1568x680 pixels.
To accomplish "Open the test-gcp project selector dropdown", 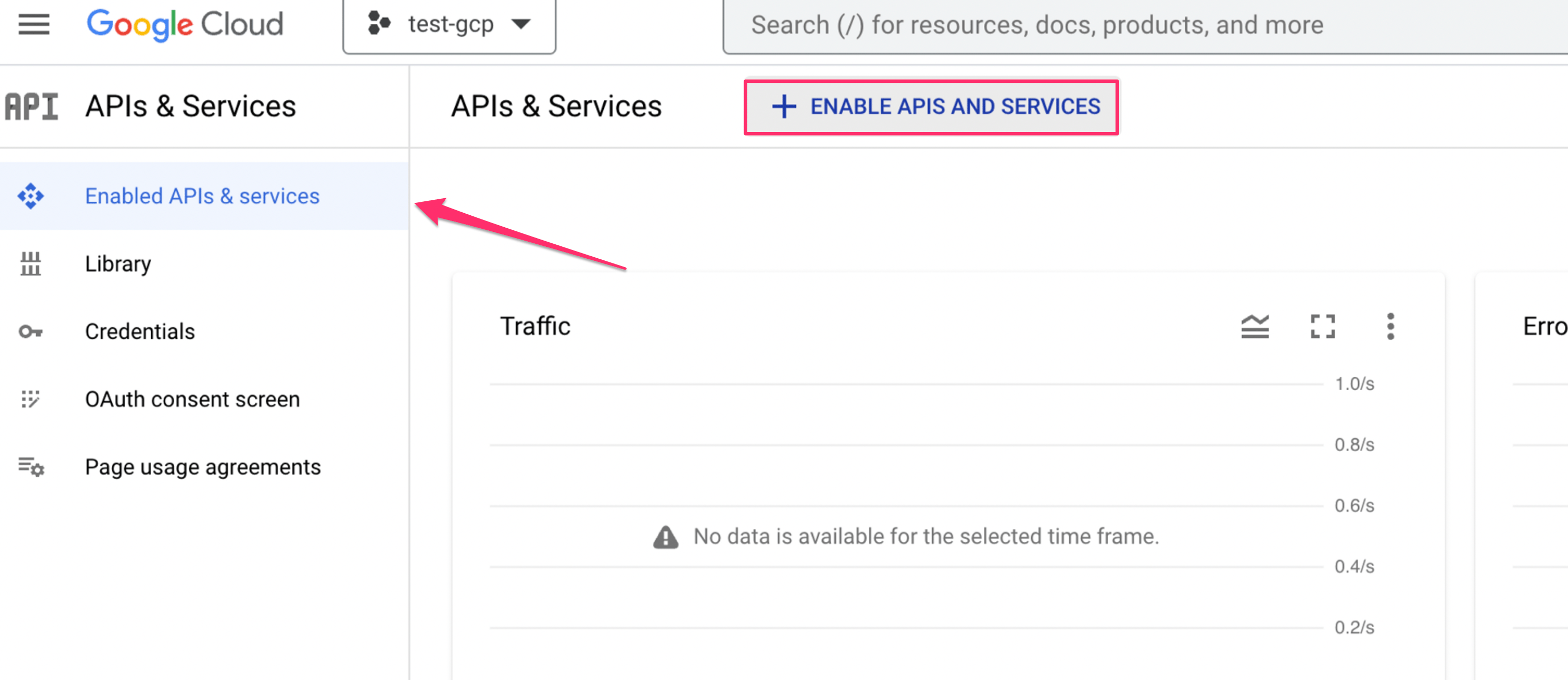I will click(x=449, y=25).
